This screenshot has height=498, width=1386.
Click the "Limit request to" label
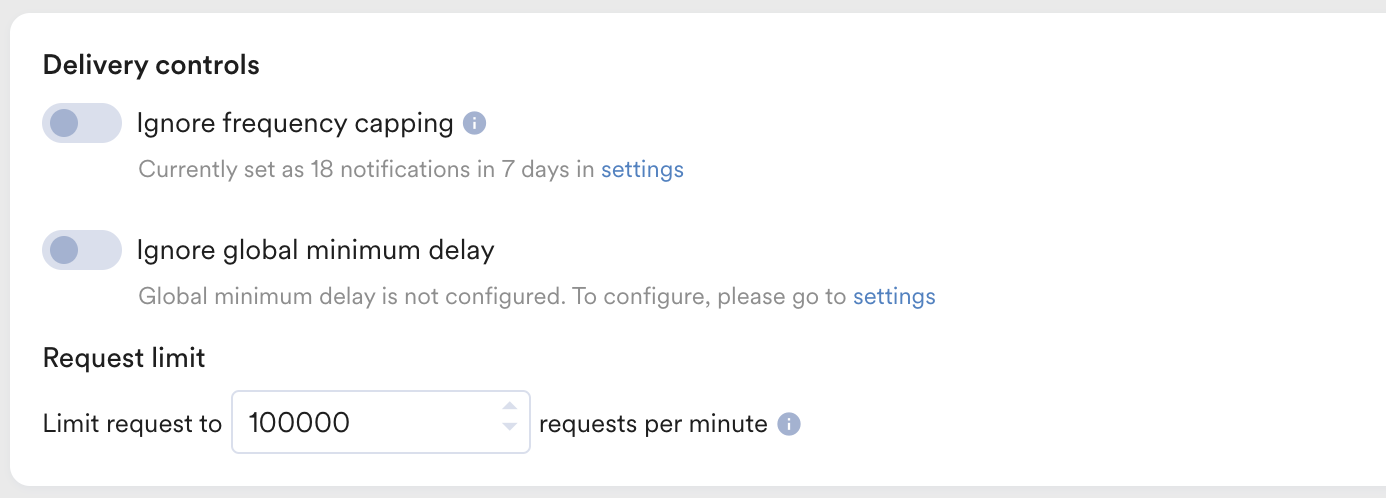(132, 424)
